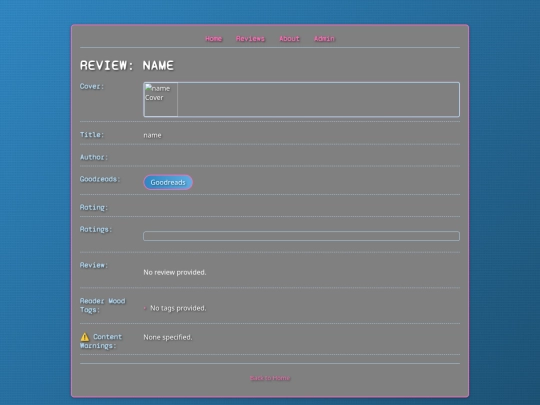
Task: Click the 'Author:' label
Action: [94, 157]
